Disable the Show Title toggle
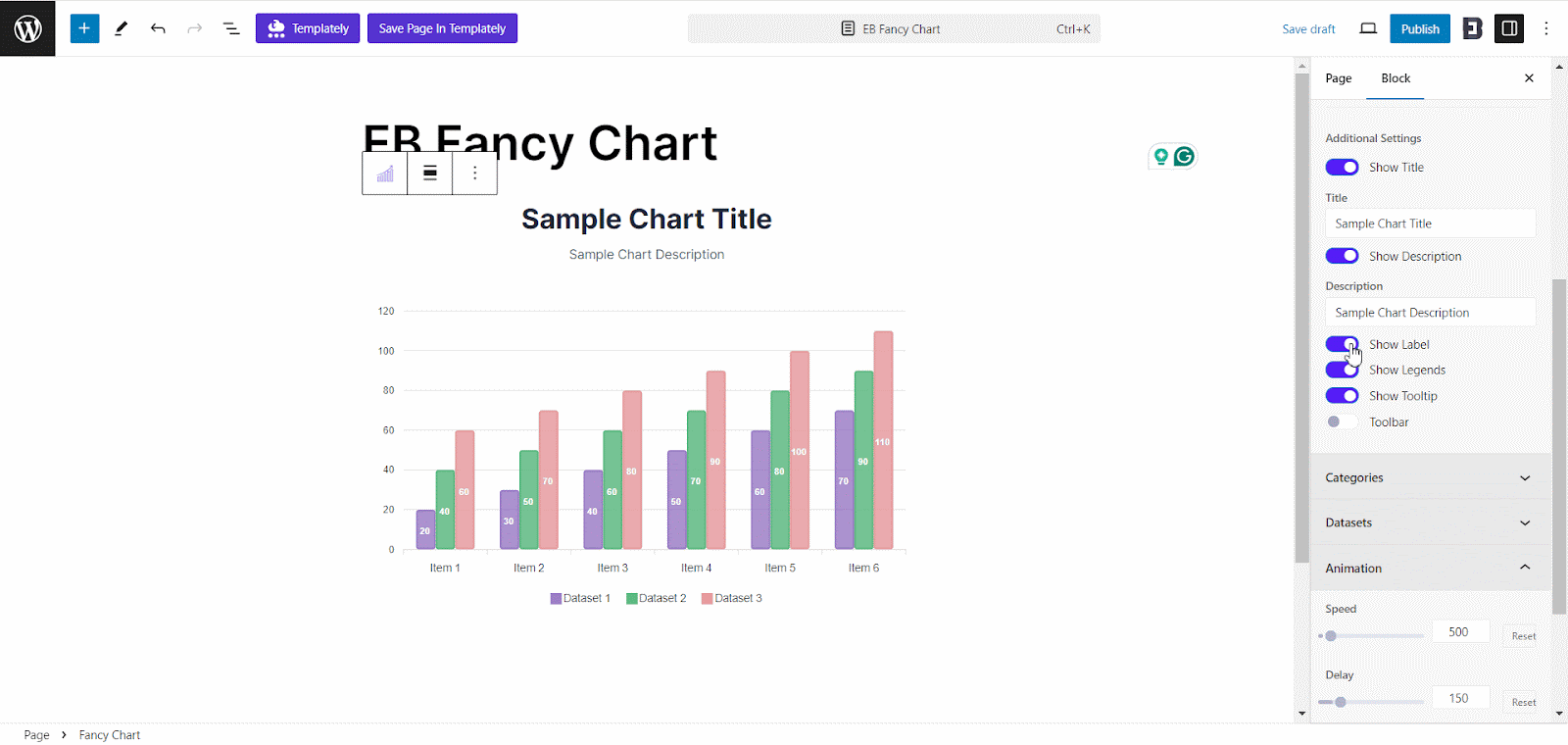 tap(1342, 167)
